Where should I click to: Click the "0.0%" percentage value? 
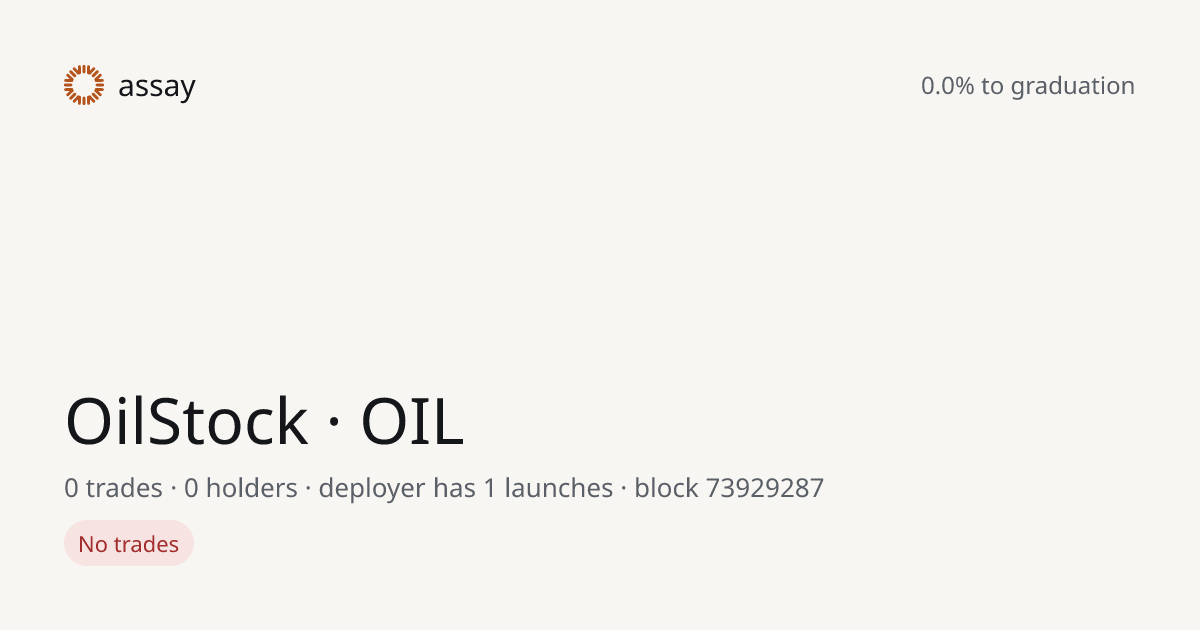(x=947, y=86)
